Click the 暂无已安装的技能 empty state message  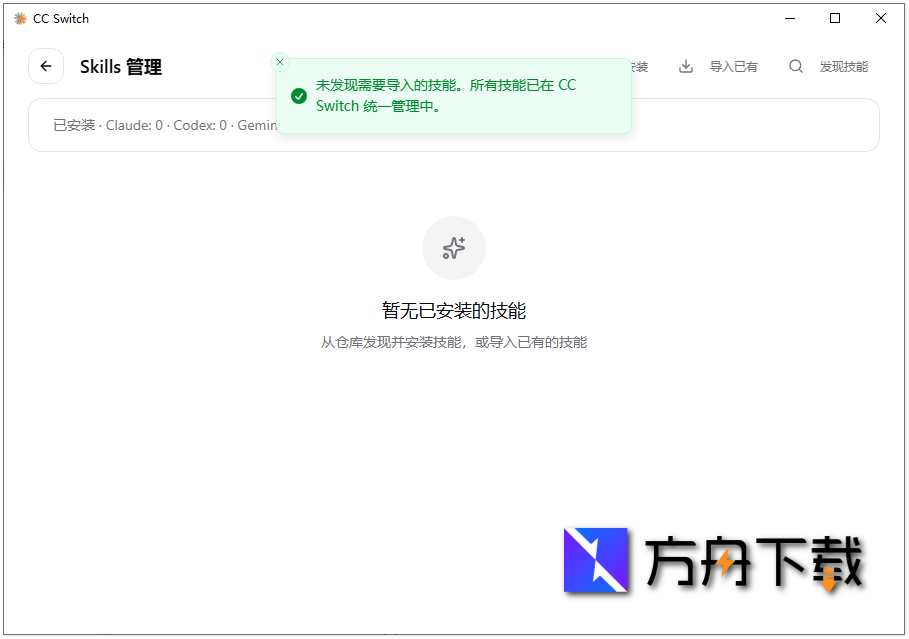(454, 311)
